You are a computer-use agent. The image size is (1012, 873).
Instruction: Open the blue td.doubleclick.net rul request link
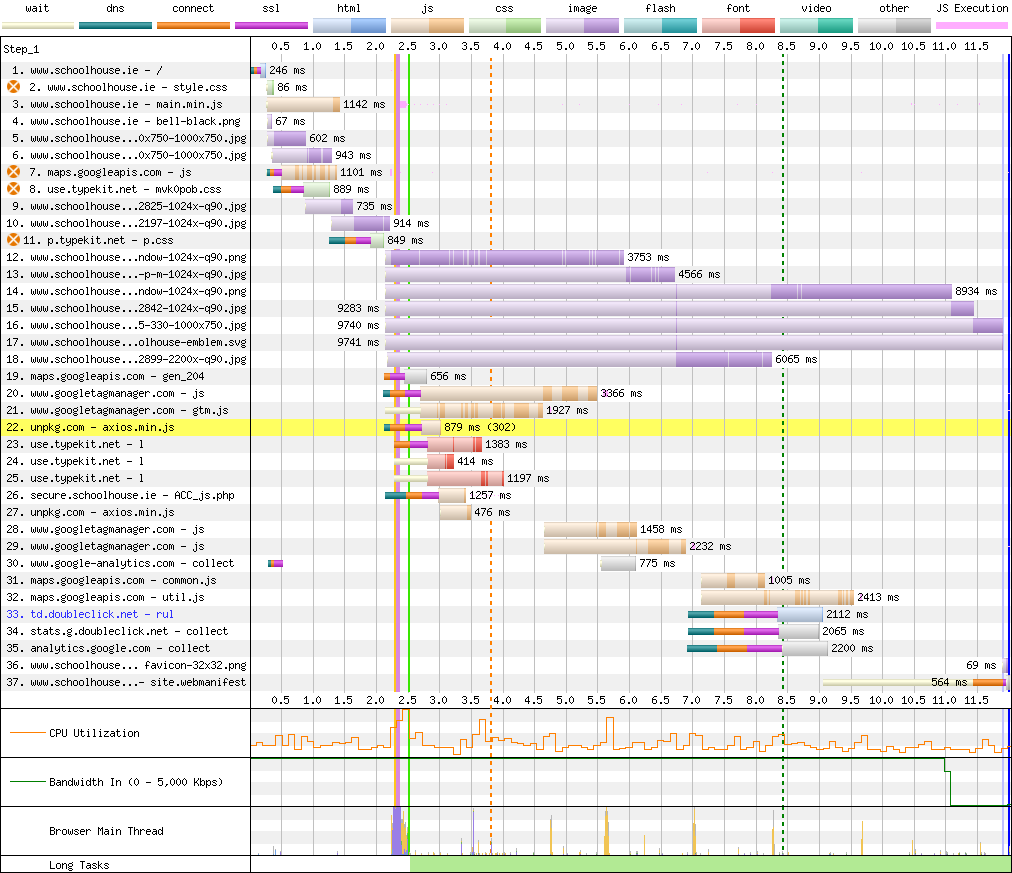click(x=90, y=614)
